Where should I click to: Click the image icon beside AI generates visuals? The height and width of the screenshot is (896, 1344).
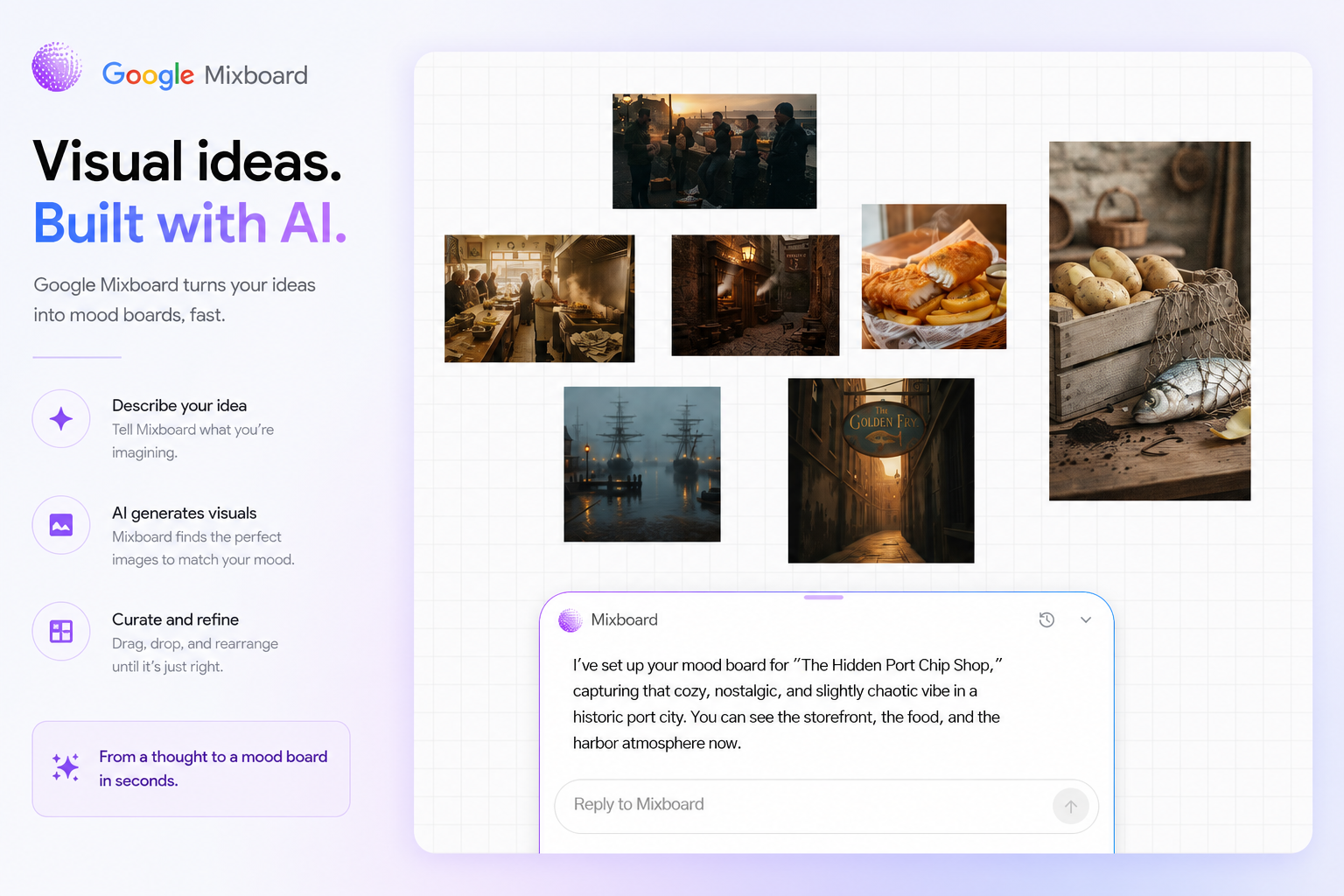(61, 525)
